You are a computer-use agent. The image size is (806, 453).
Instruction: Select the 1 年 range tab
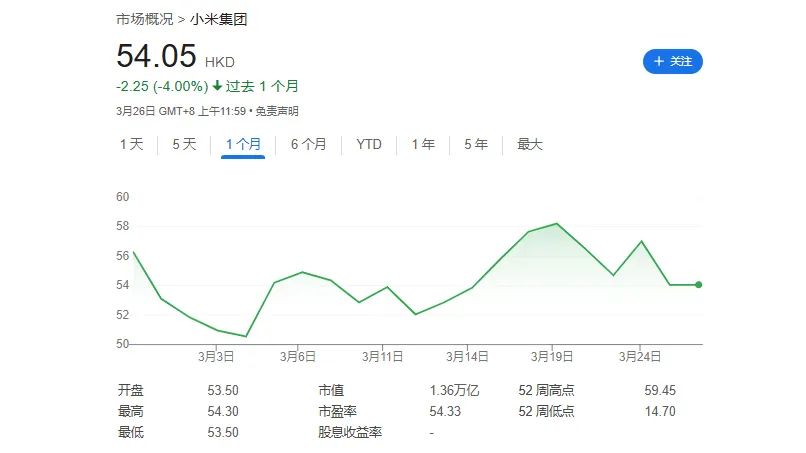coord(423,144)
